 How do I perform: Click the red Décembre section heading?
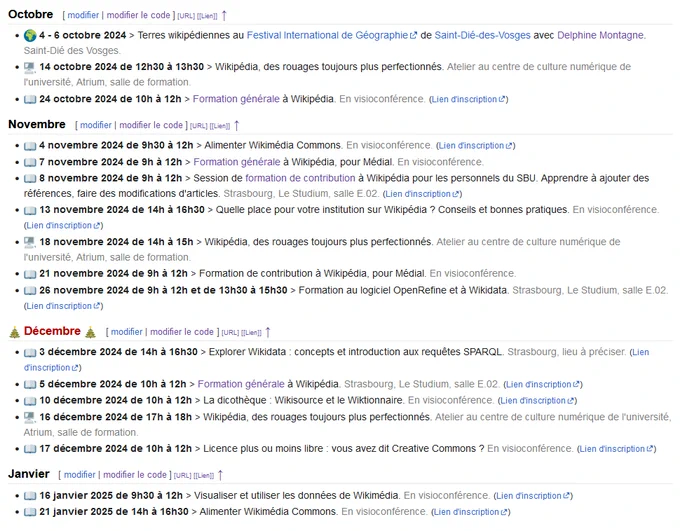click(52, 331)
